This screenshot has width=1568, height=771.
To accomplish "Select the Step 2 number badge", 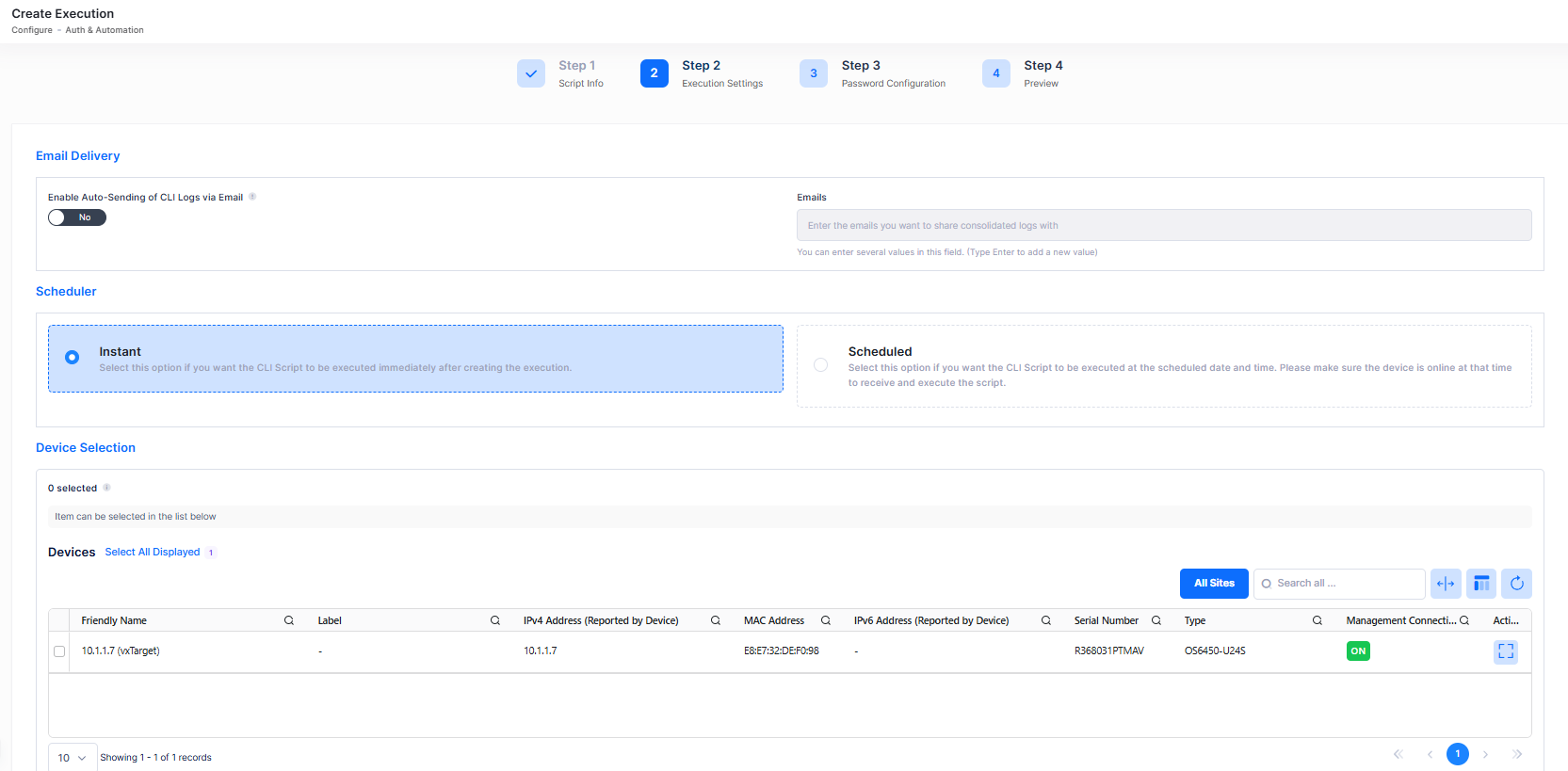I will tap(655, 73).
